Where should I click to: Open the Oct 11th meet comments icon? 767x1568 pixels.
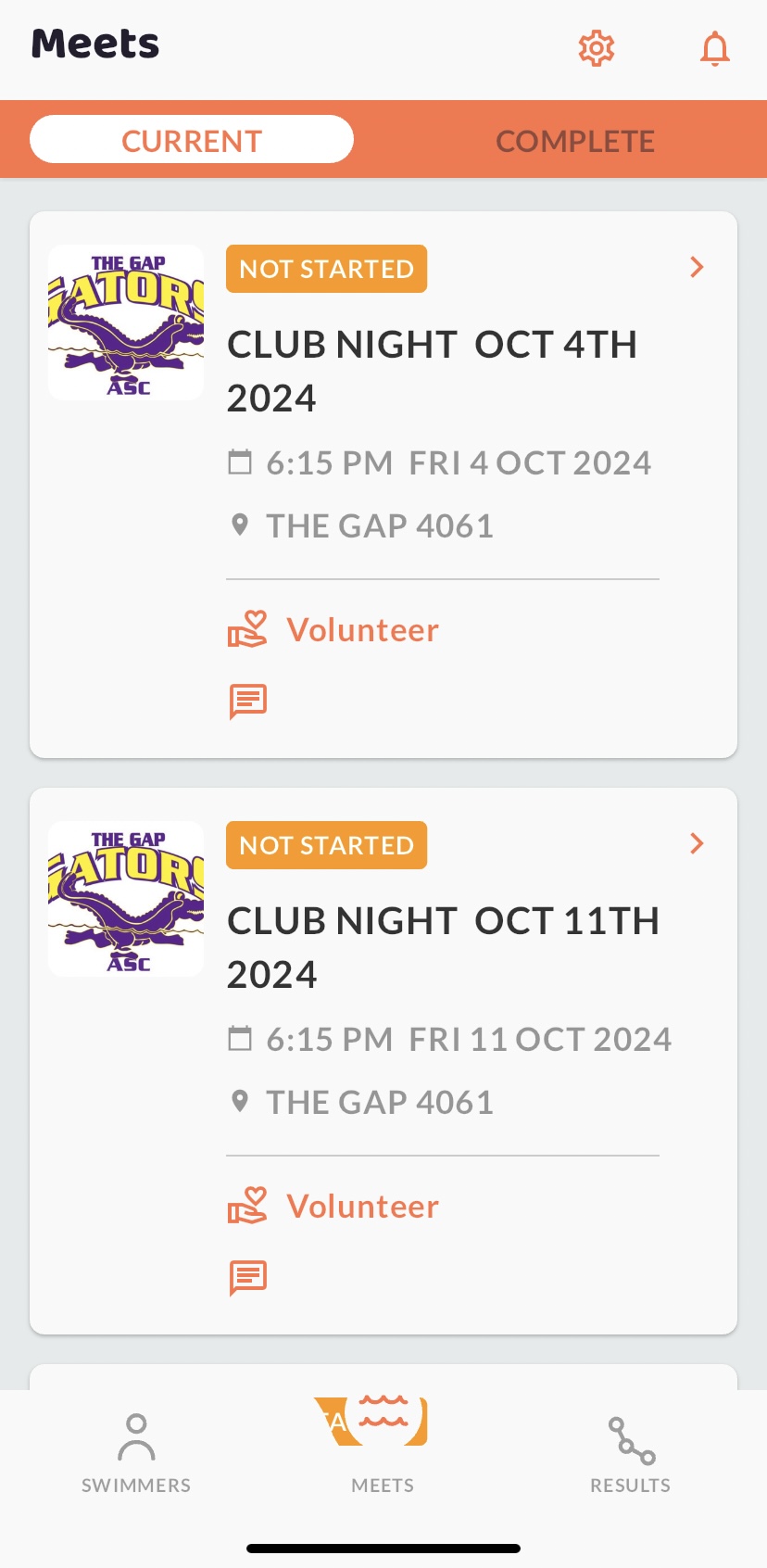click(x=247, y=1278)
